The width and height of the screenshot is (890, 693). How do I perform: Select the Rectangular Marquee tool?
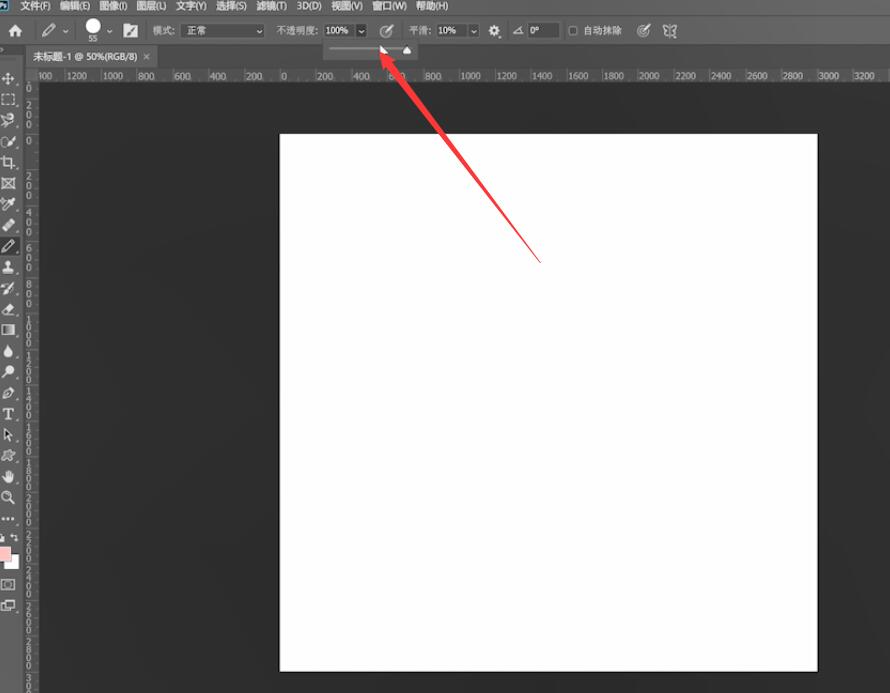(x=8, y=99)
